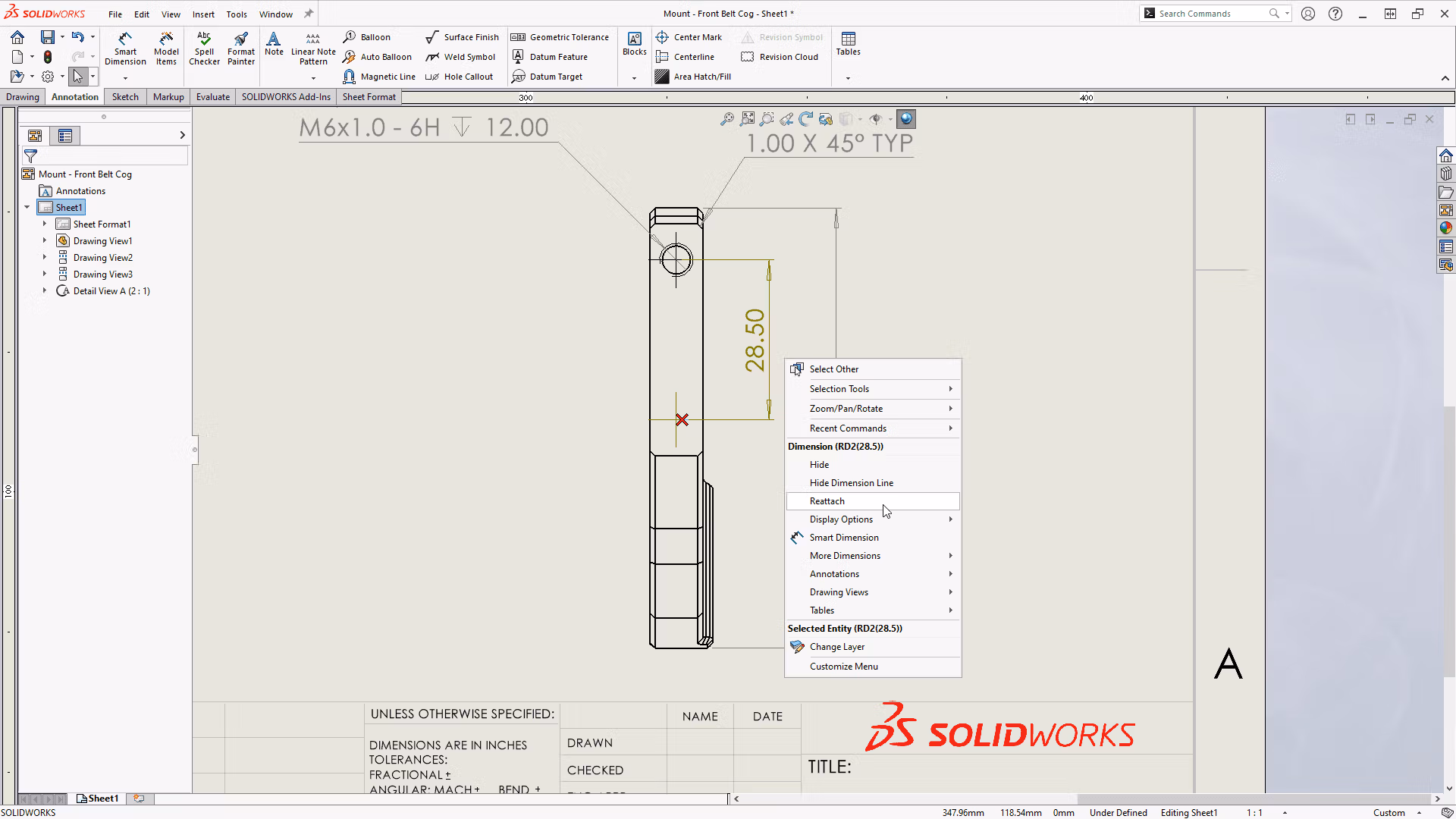This screenshot has height=819, width=1456.
Task: Open the Tools menu
Action: tap(237, 14)
